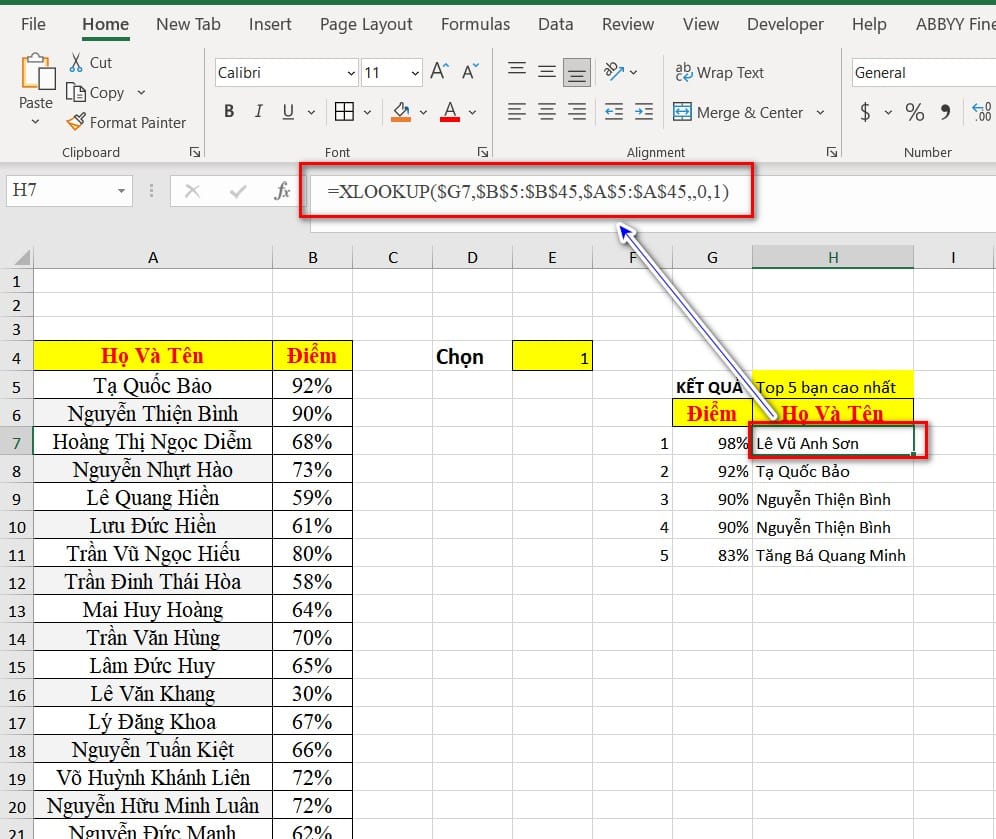Toggle Middle Align vertical alignment

coord(546,71)
